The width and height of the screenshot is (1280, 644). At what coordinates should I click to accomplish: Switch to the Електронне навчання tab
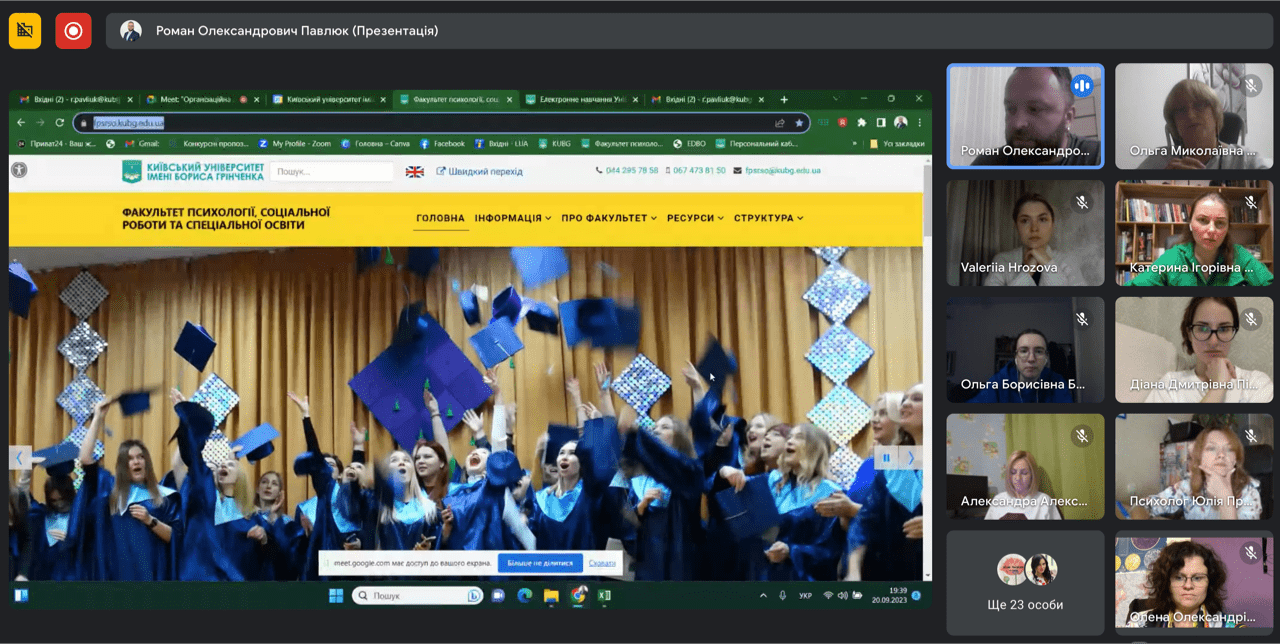coord(580,100)
